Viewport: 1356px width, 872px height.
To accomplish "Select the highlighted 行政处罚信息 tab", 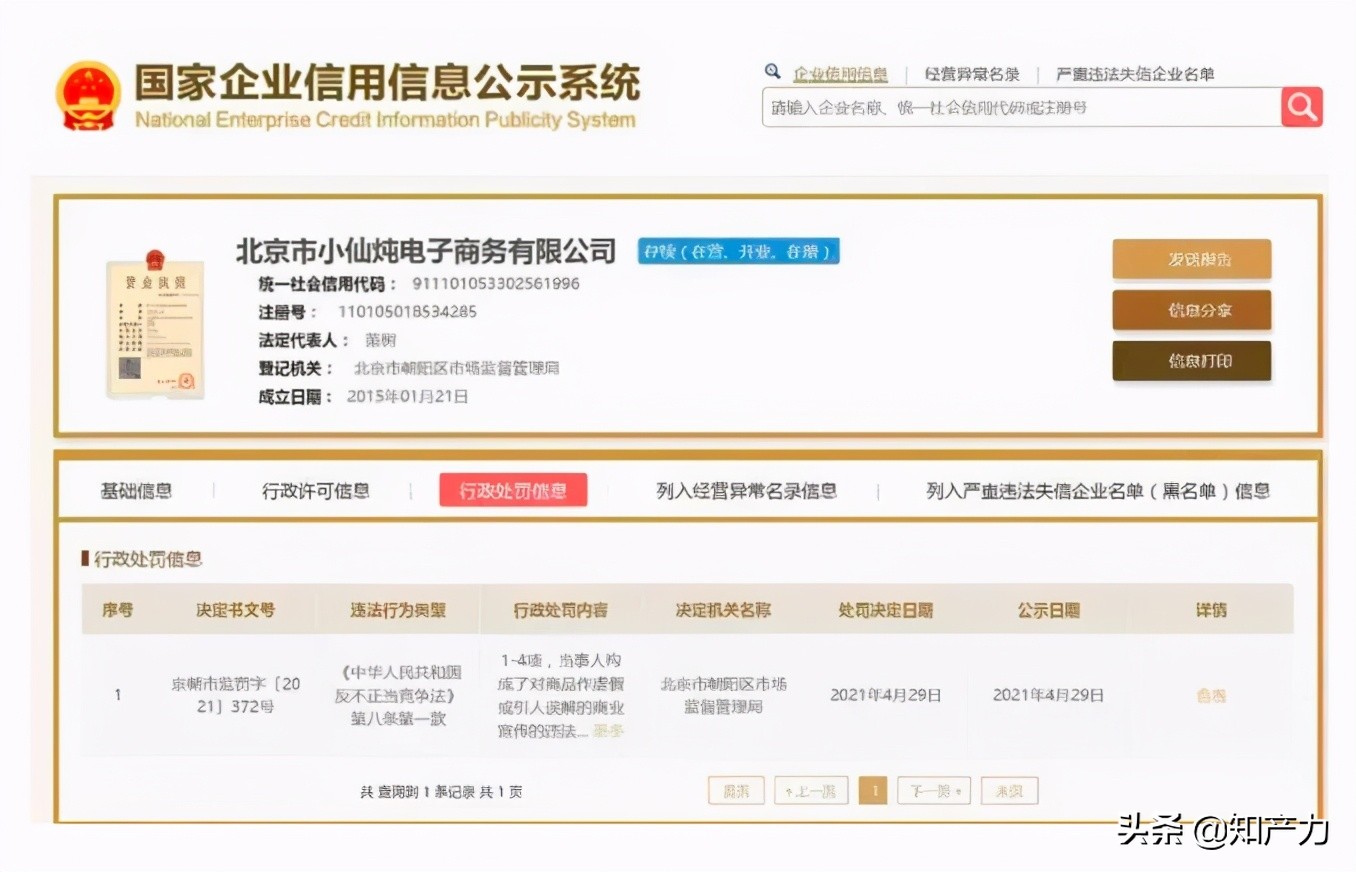I will point(513,490).
